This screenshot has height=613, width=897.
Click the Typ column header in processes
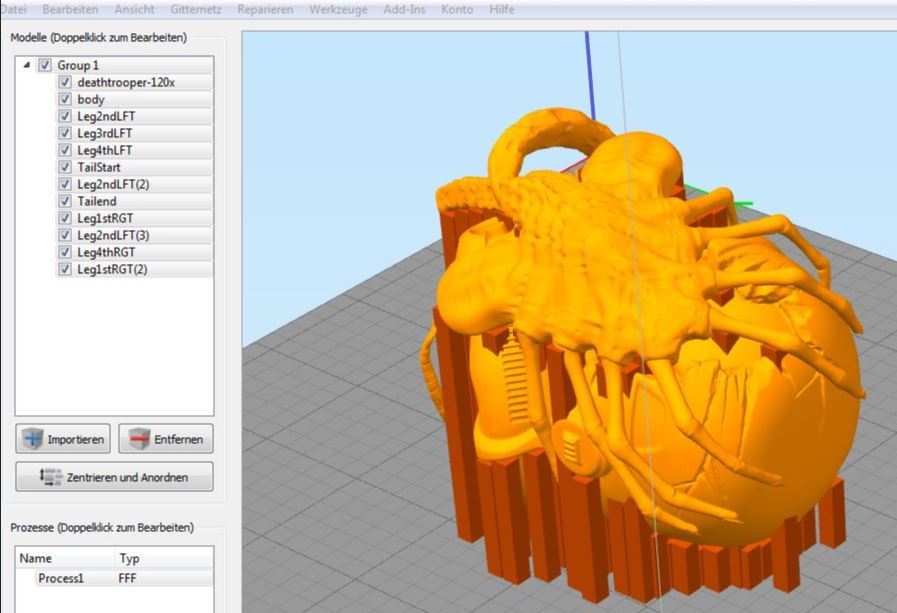tap(129, 558)
